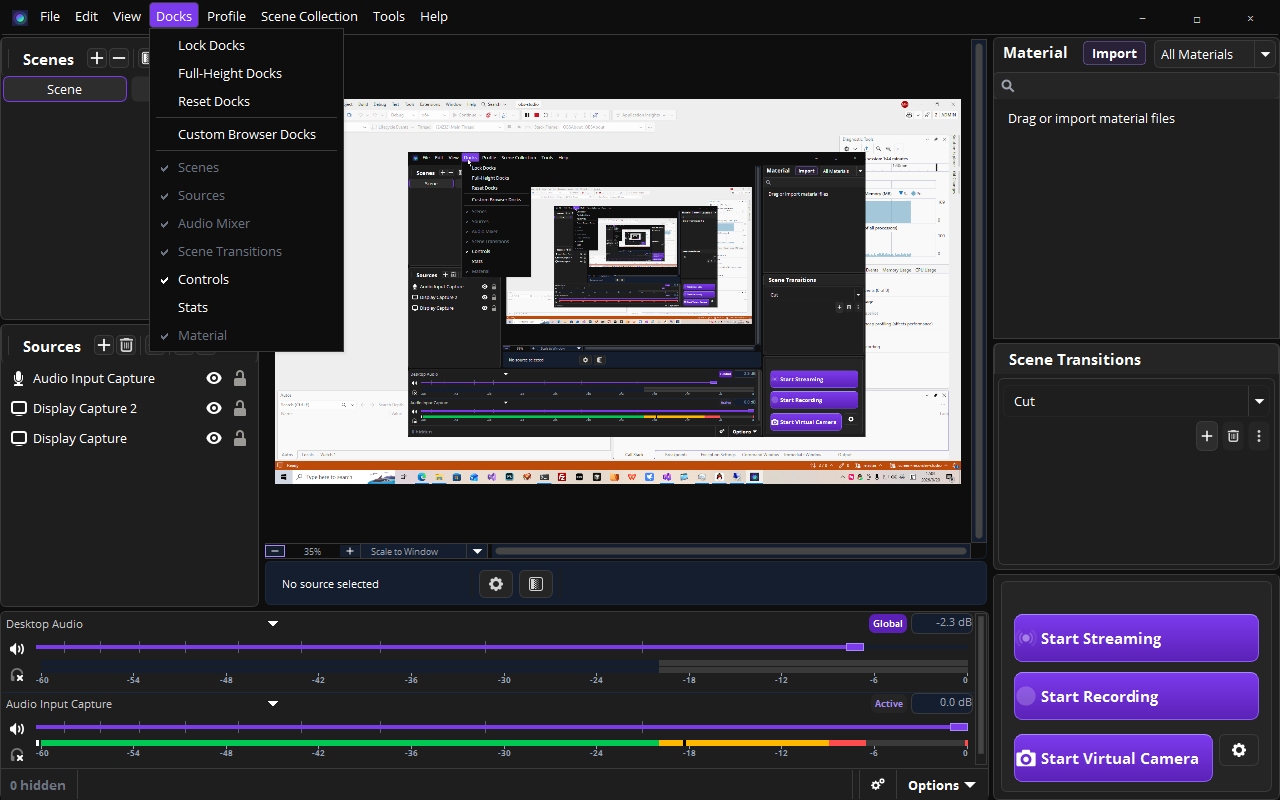
Task: Click Start Virtual Camera
Action: tap(1113, 758)
